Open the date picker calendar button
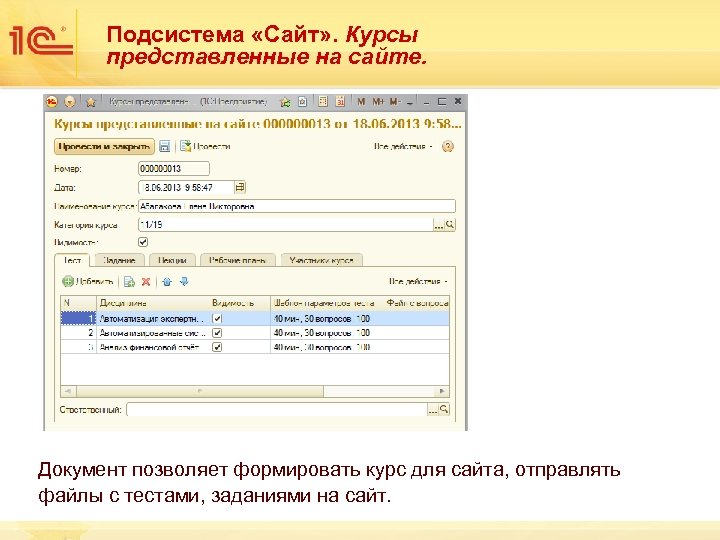 tap(240, 187)
